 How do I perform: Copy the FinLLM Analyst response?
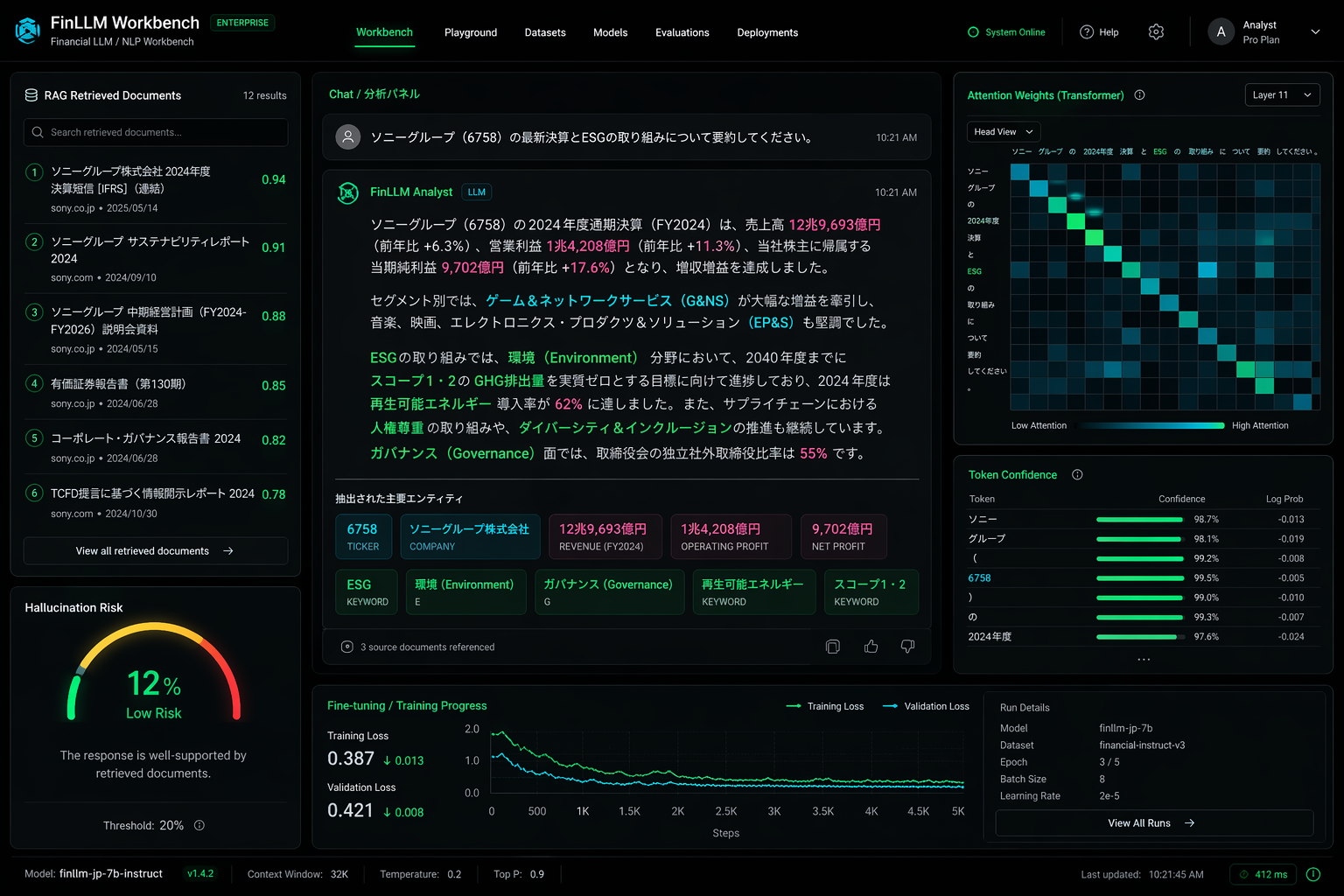[x=832, y=646]
